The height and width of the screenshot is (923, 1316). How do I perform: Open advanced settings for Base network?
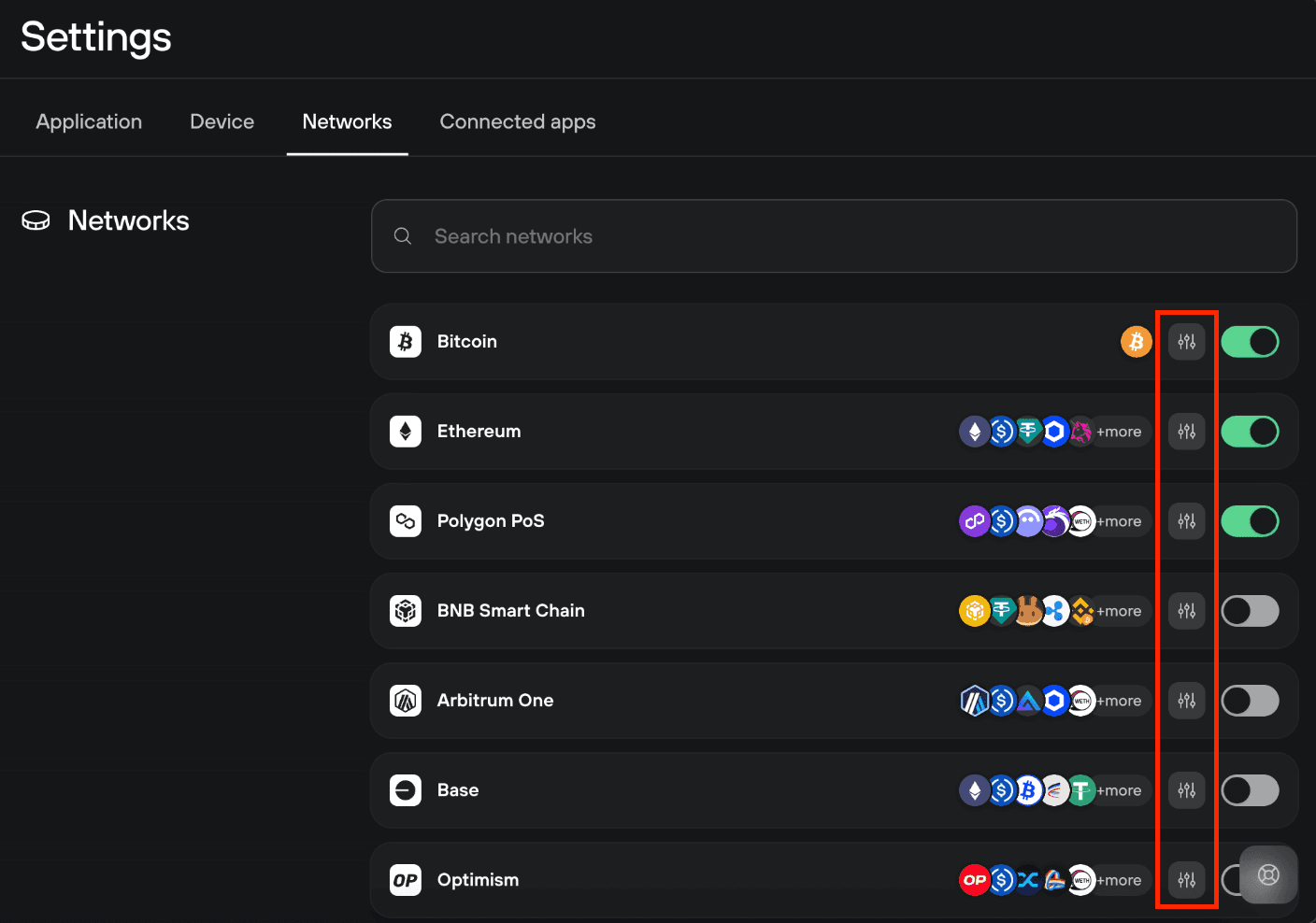tap(1187, 790)
